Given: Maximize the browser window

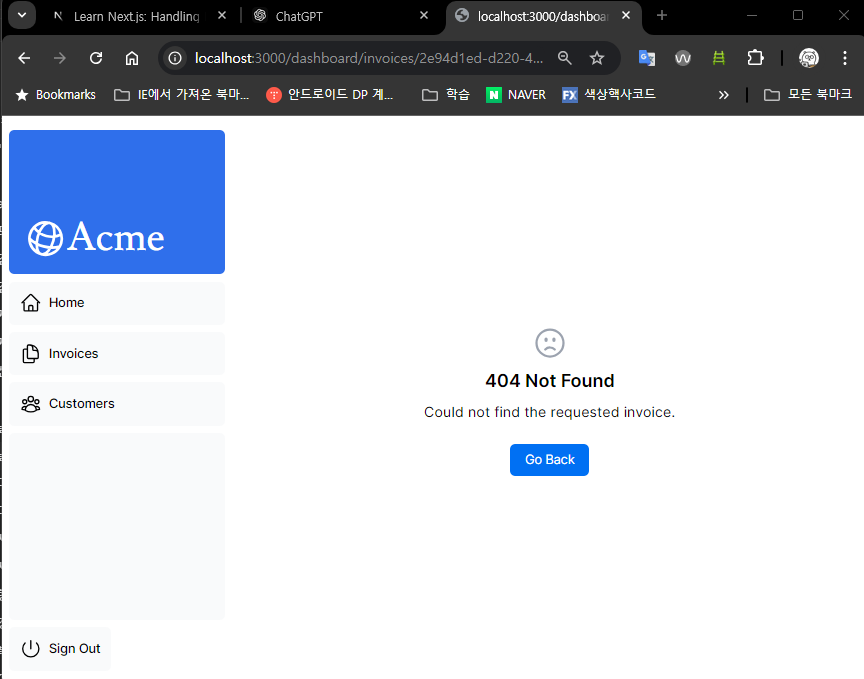Looking at the screenshot, I should pyautogui.click(x=798, y=15).
